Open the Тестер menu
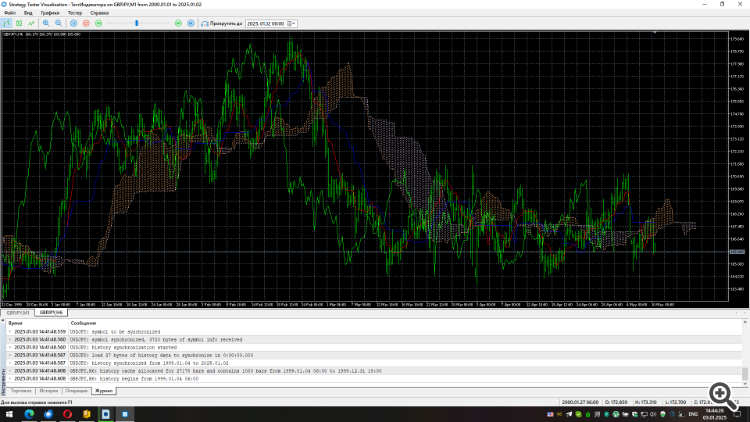Screen dimensions: 750x422 (75, 13)
